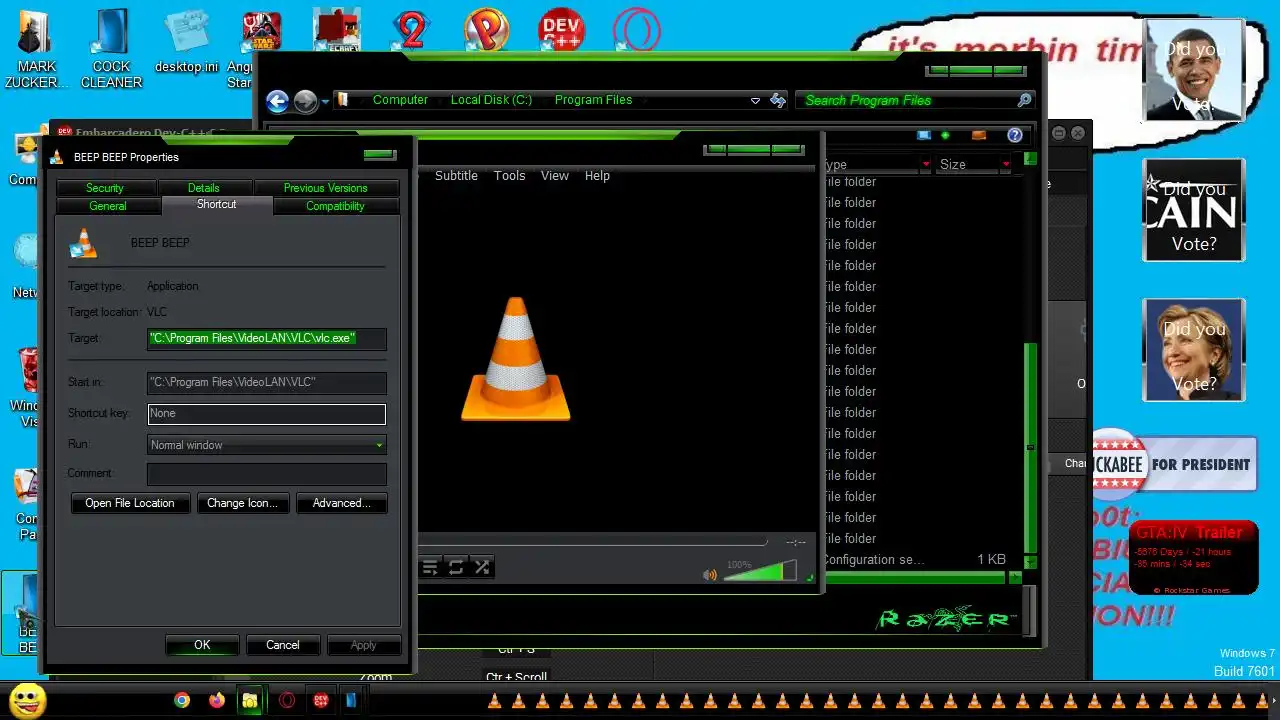
Task: Open the VLC Subtitle menu
Action: tap(456, 176)
